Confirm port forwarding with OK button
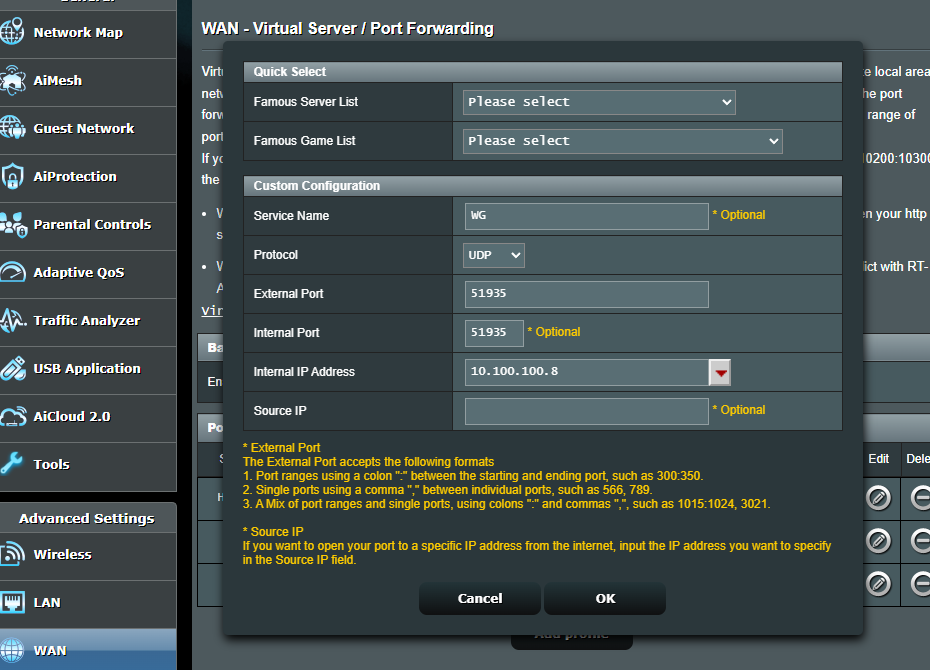 point(605,598)
